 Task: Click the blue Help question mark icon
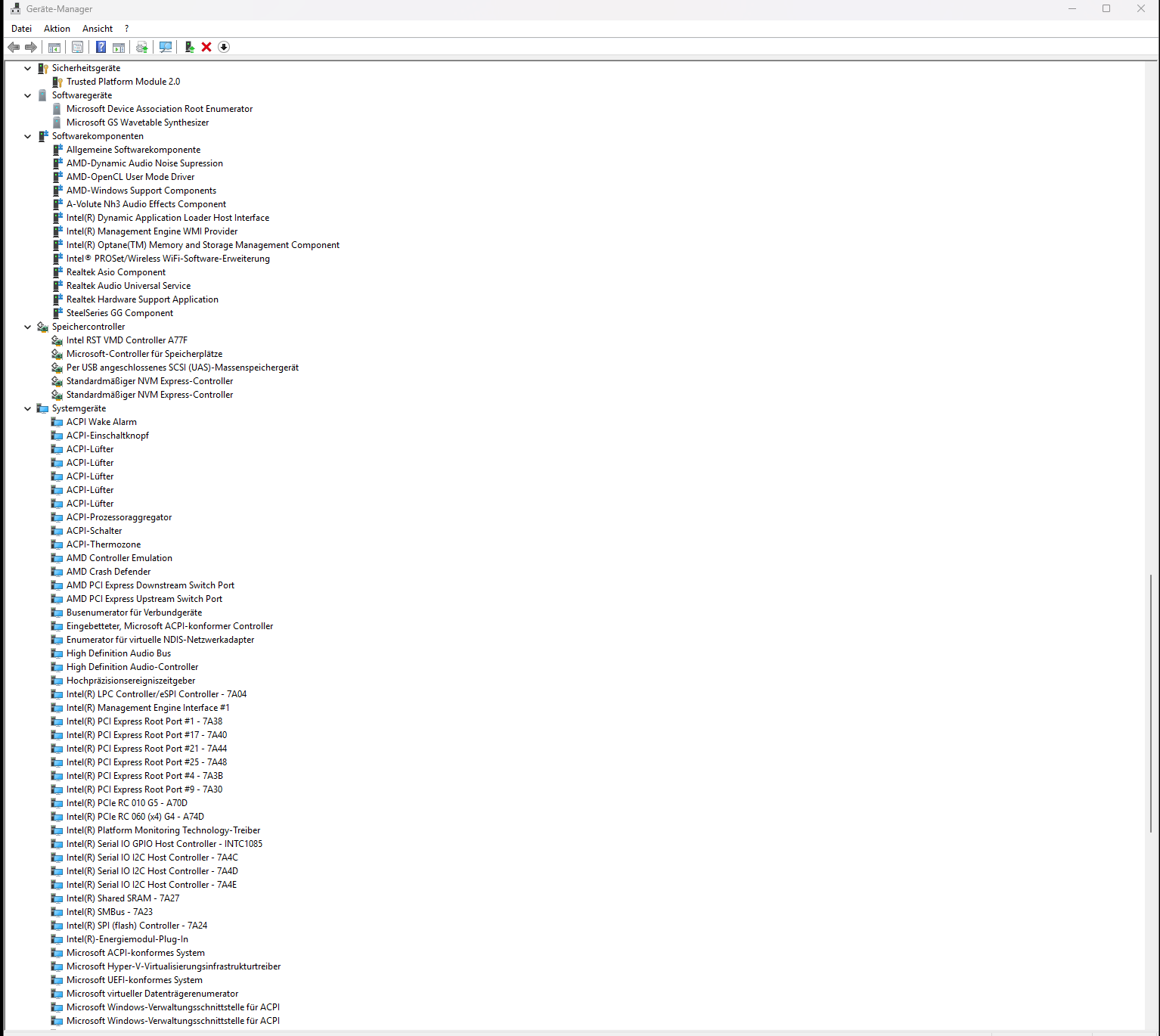[101, 47]
